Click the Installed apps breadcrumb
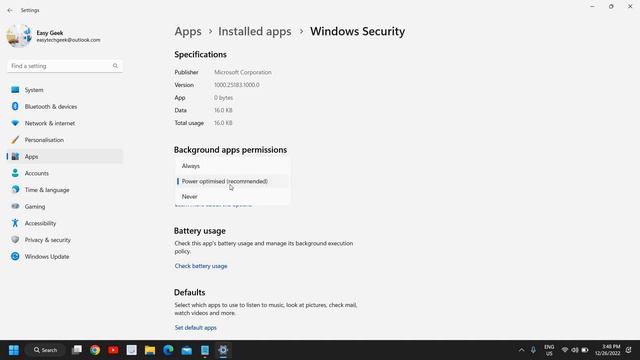This screenshot has width=640, height=360. pyautogui.click(x=255, y=31)
